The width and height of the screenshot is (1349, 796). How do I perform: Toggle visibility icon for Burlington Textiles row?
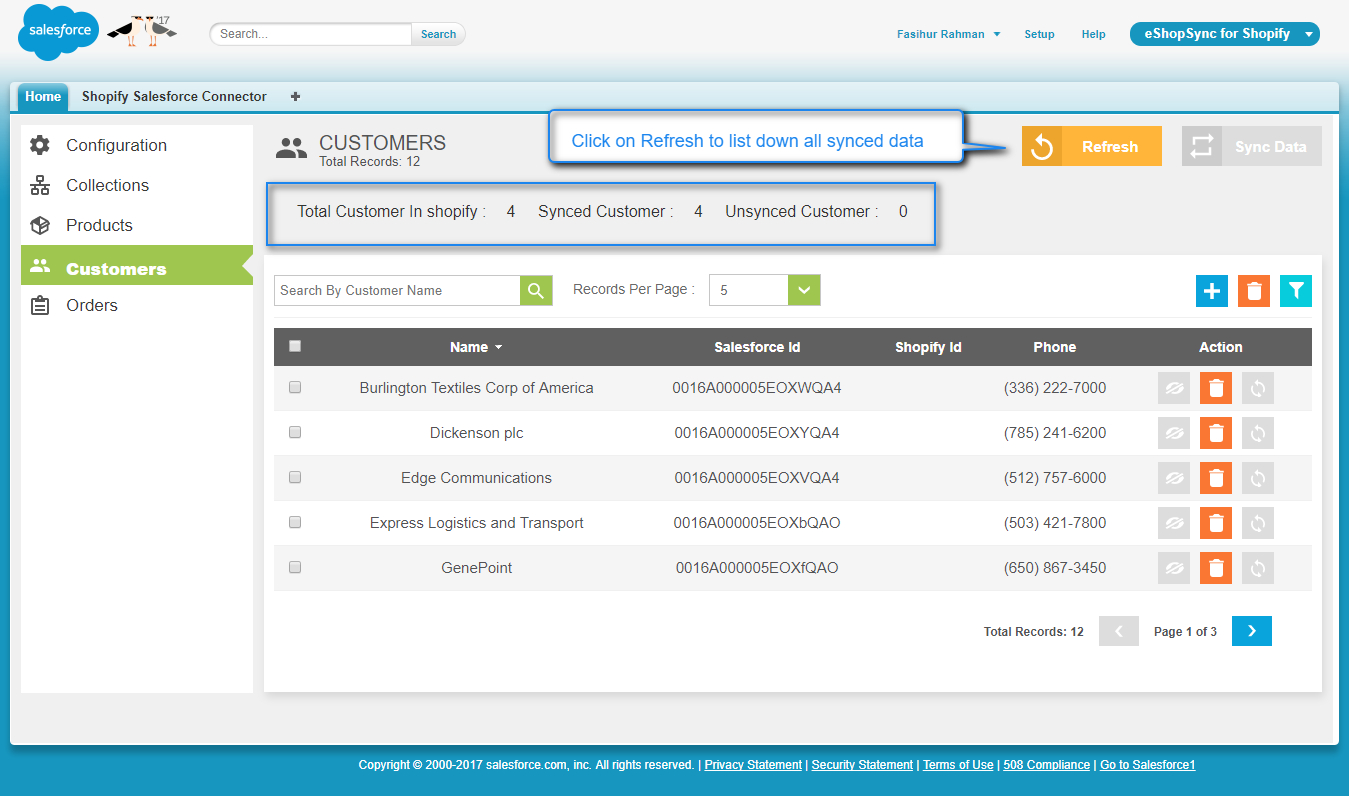click(x=1174, y=388)
